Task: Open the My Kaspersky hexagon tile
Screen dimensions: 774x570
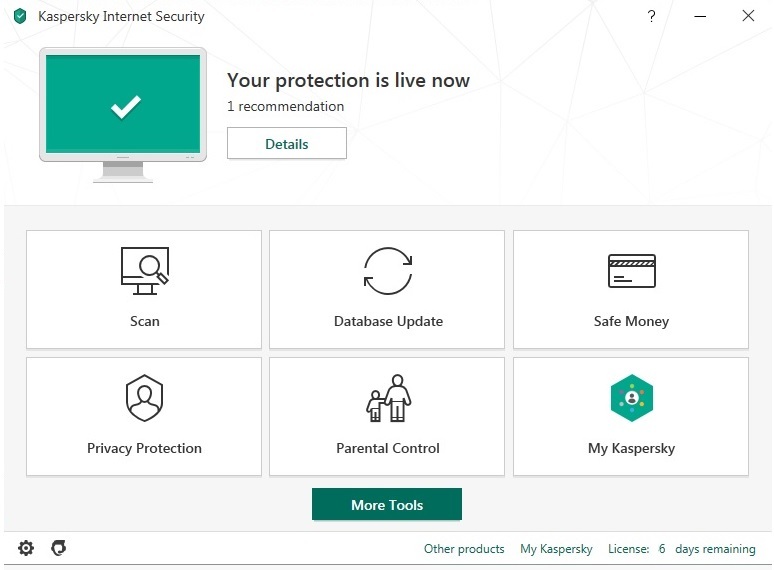Action: tap(631, 417)
